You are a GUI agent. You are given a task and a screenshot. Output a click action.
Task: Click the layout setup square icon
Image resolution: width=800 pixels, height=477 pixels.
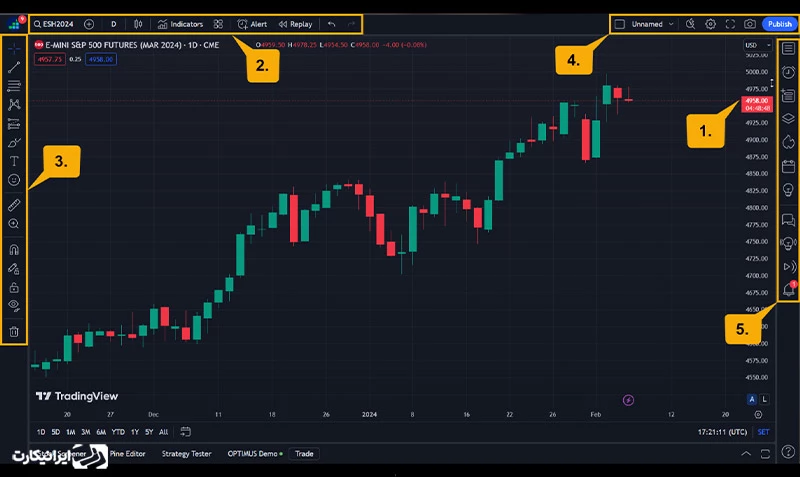click(x=619, y=24)
